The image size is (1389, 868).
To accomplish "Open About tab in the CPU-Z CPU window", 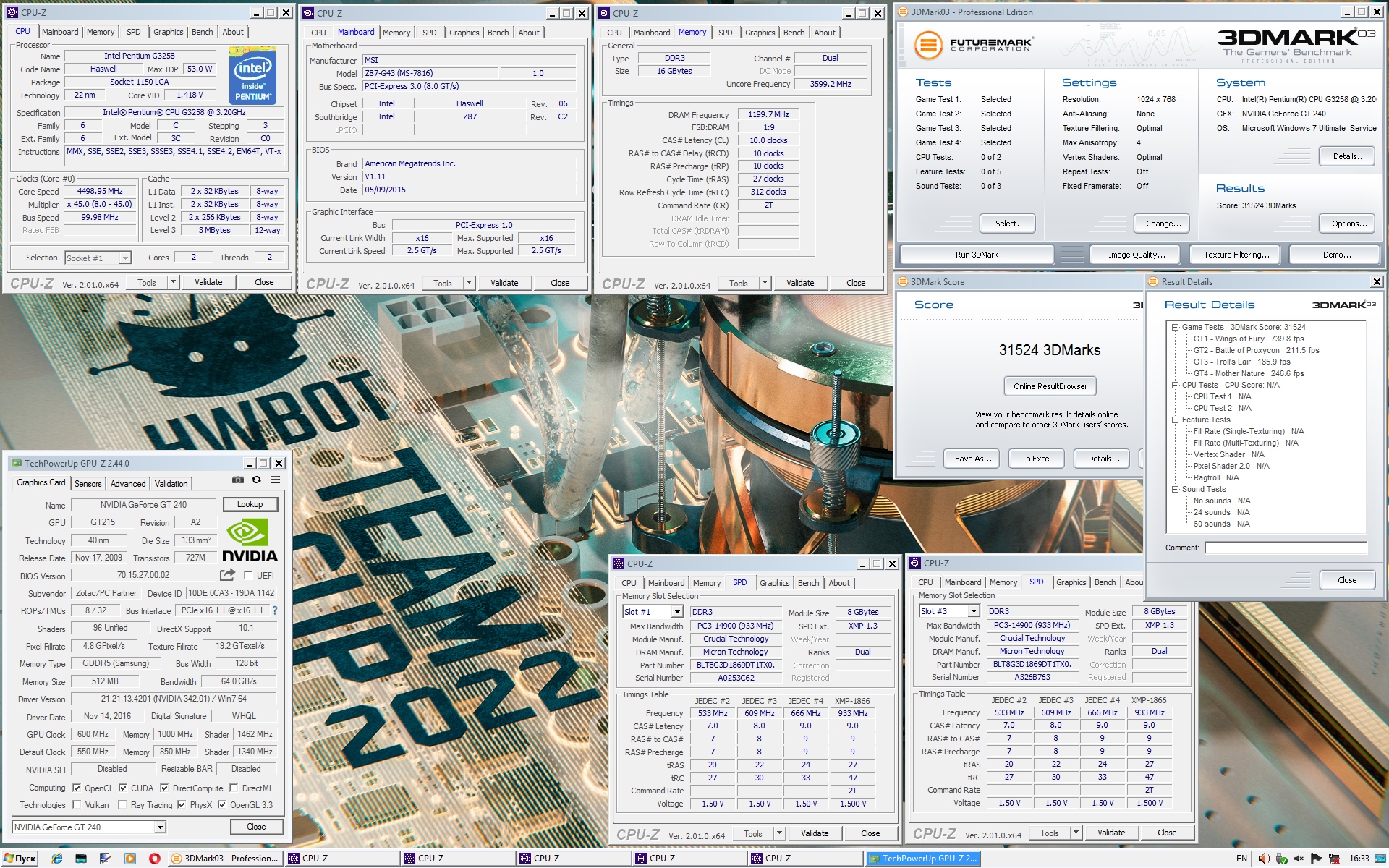I will tap(233, 32).
